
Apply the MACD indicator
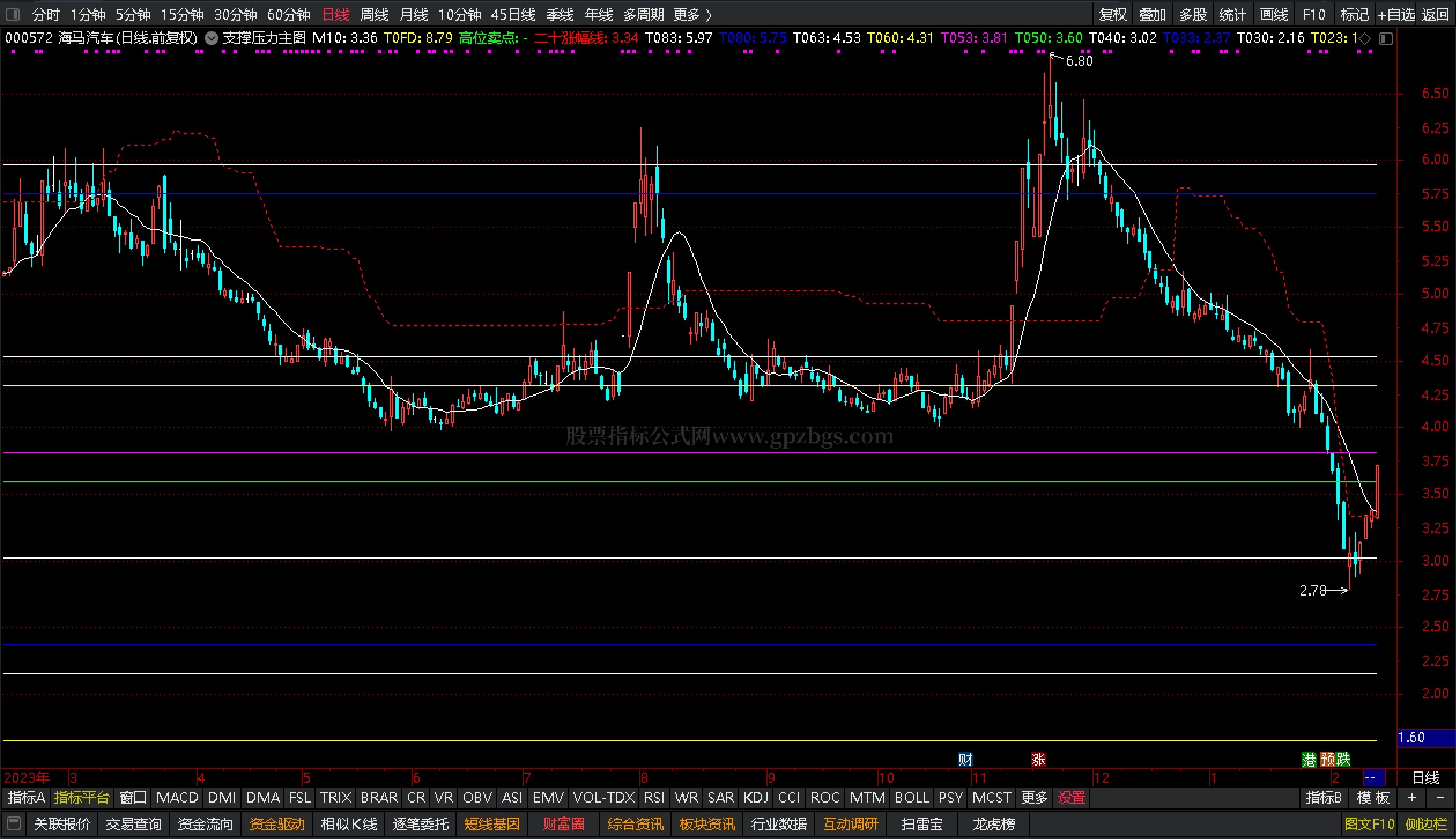[x=177, y=798]
